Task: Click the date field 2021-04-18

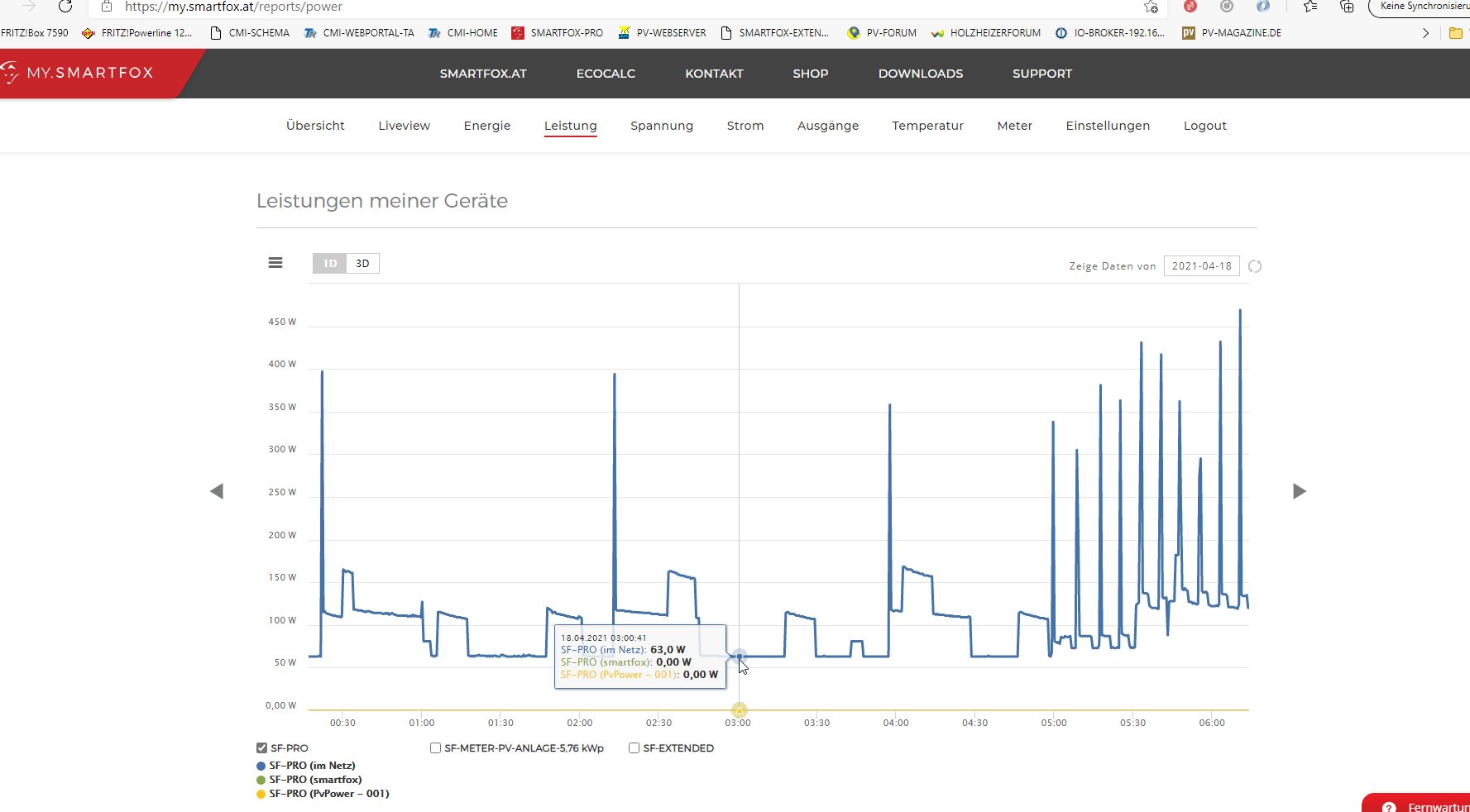Action: (x=1201, y=266)
